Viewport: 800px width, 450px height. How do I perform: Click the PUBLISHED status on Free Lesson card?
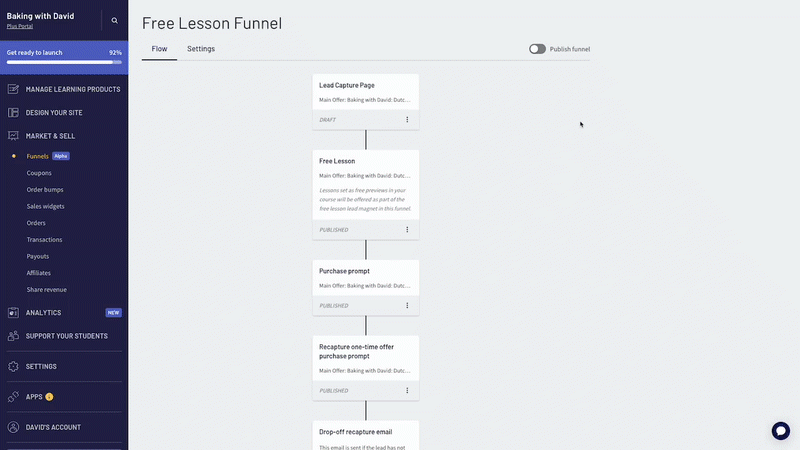(x=334, y=230)
